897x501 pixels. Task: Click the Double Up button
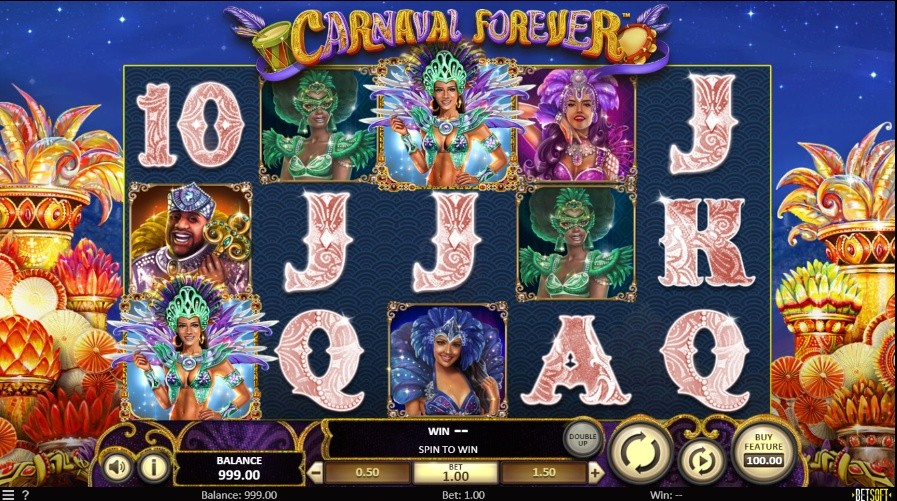(582, 439)
